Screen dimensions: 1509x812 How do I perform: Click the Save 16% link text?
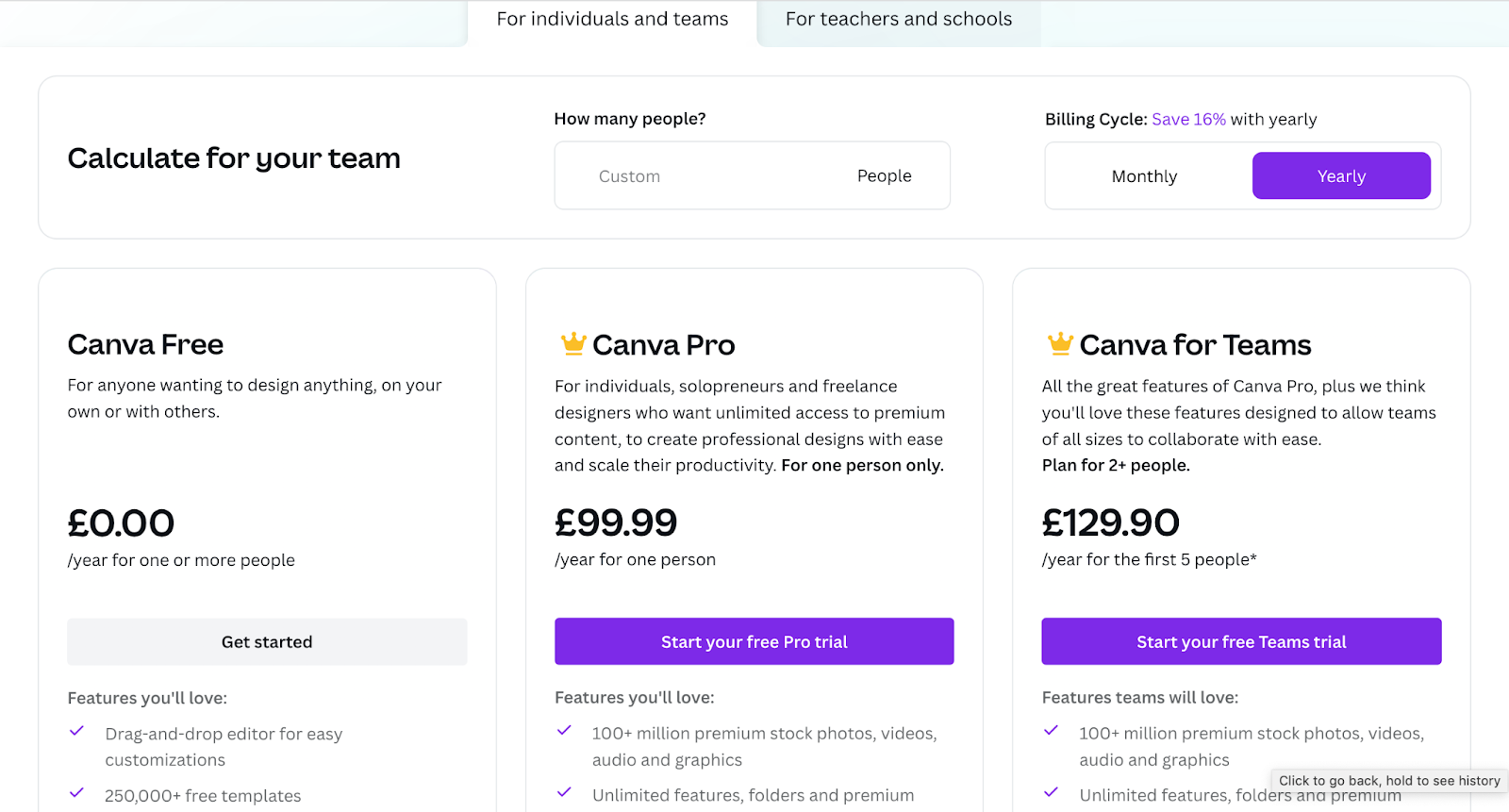[x=1188, y=120]
